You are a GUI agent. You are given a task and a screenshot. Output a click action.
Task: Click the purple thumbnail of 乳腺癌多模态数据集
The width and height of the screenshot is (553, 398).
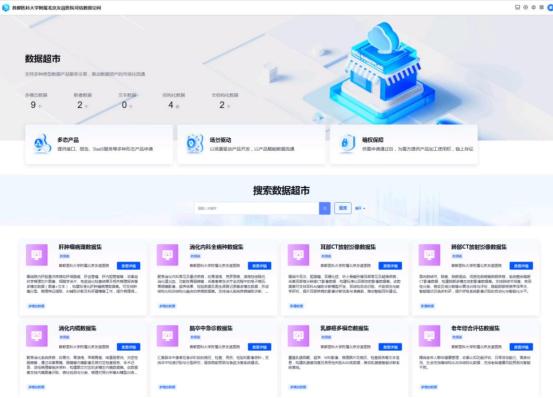298,336
